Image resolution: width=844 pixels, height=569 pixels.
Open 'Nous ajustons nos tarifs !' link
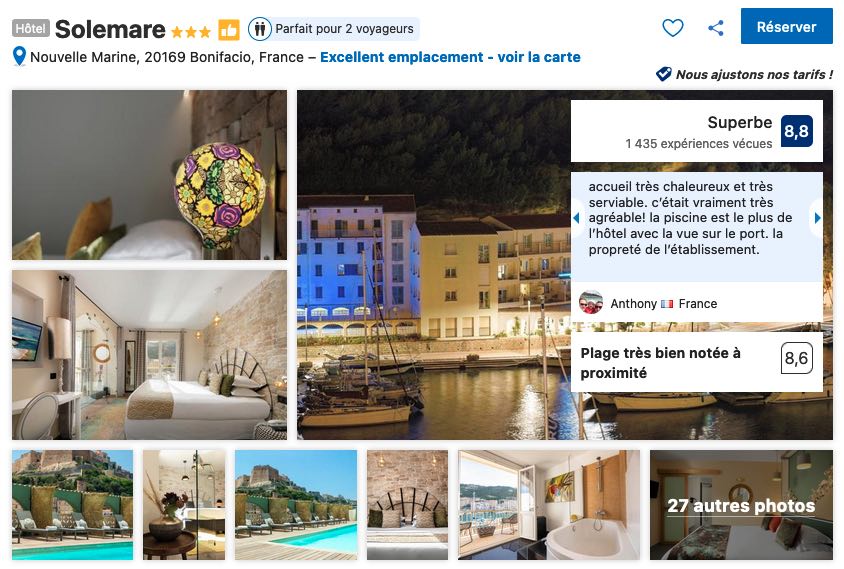click(x=754, y=74)
